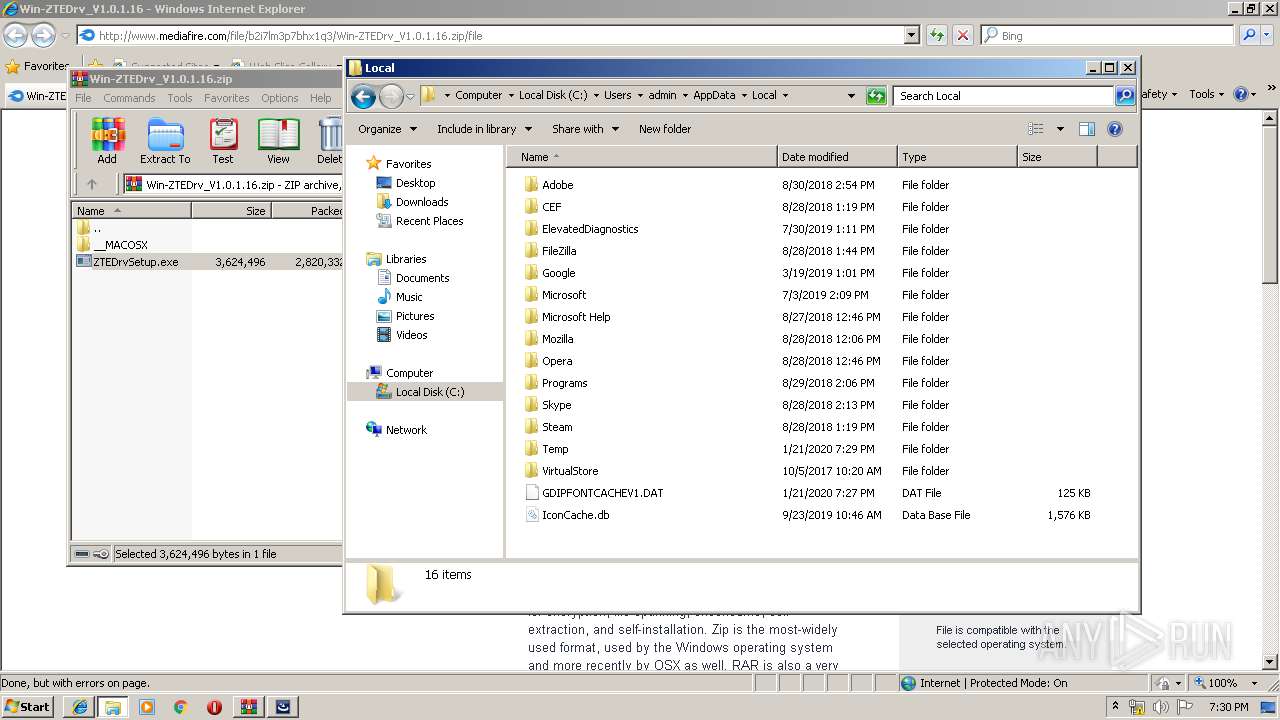1280x720 pixels.
Task: Open the WinRAR Commands menu
Action: click(129, 98)
